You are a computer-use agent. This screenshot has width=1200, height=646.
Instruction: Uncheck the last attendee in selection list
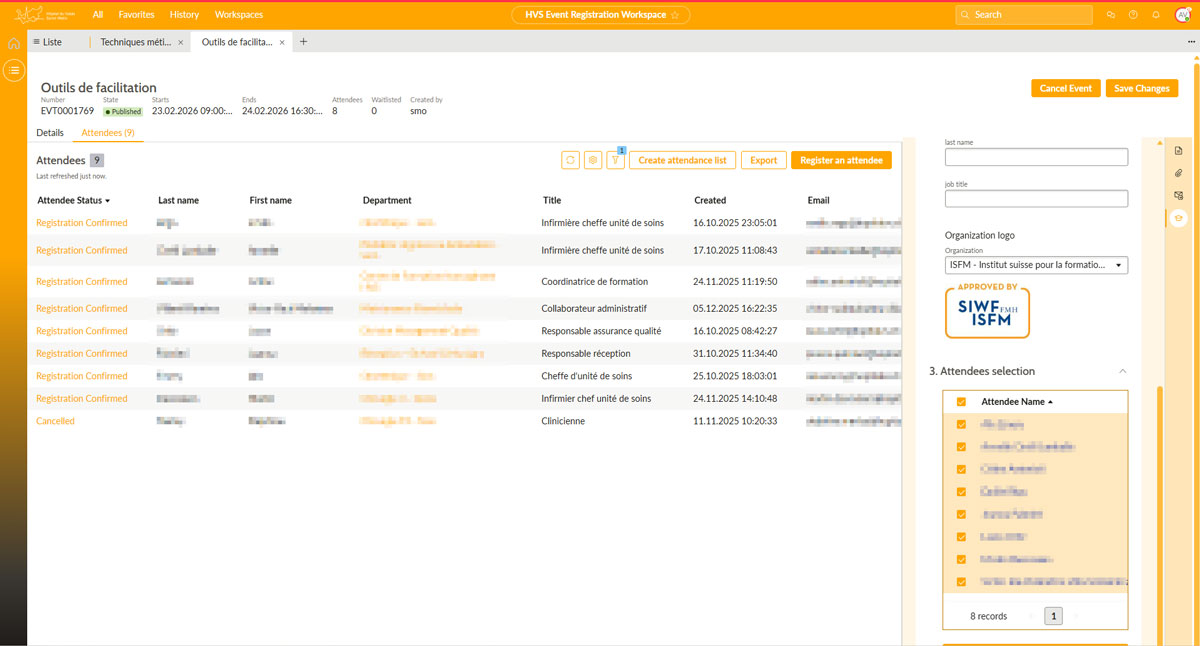coord(961,582)
